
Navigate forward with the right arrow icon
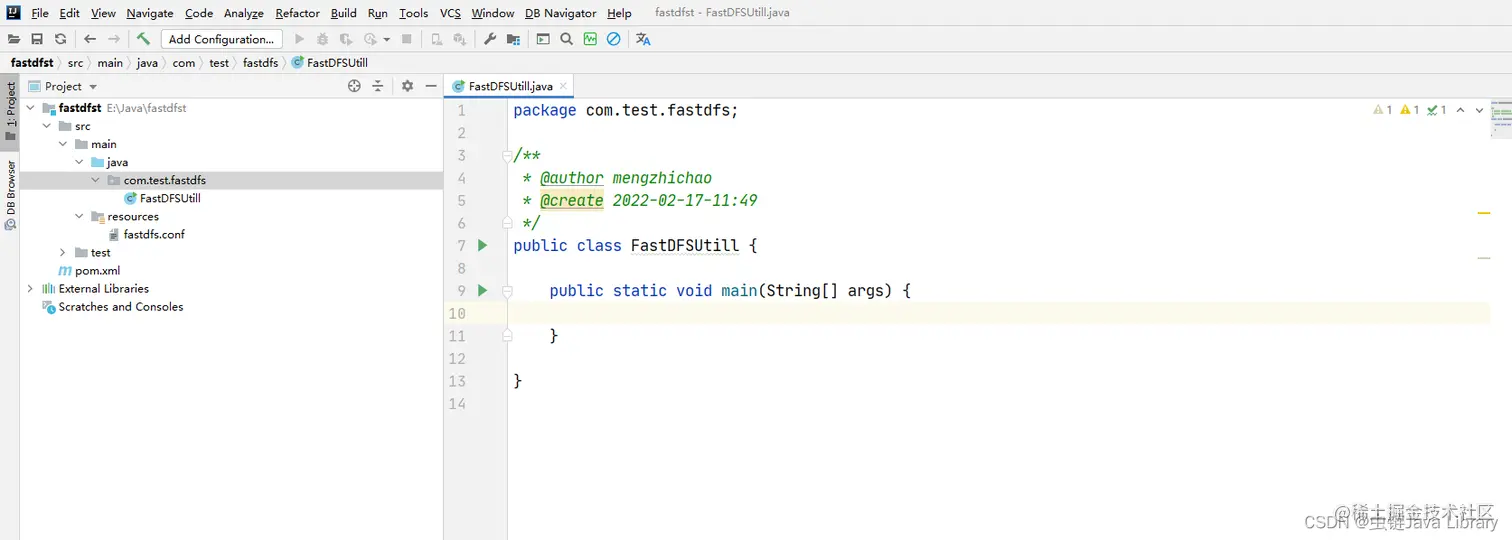pyautogui.click(x=114, y=39)
